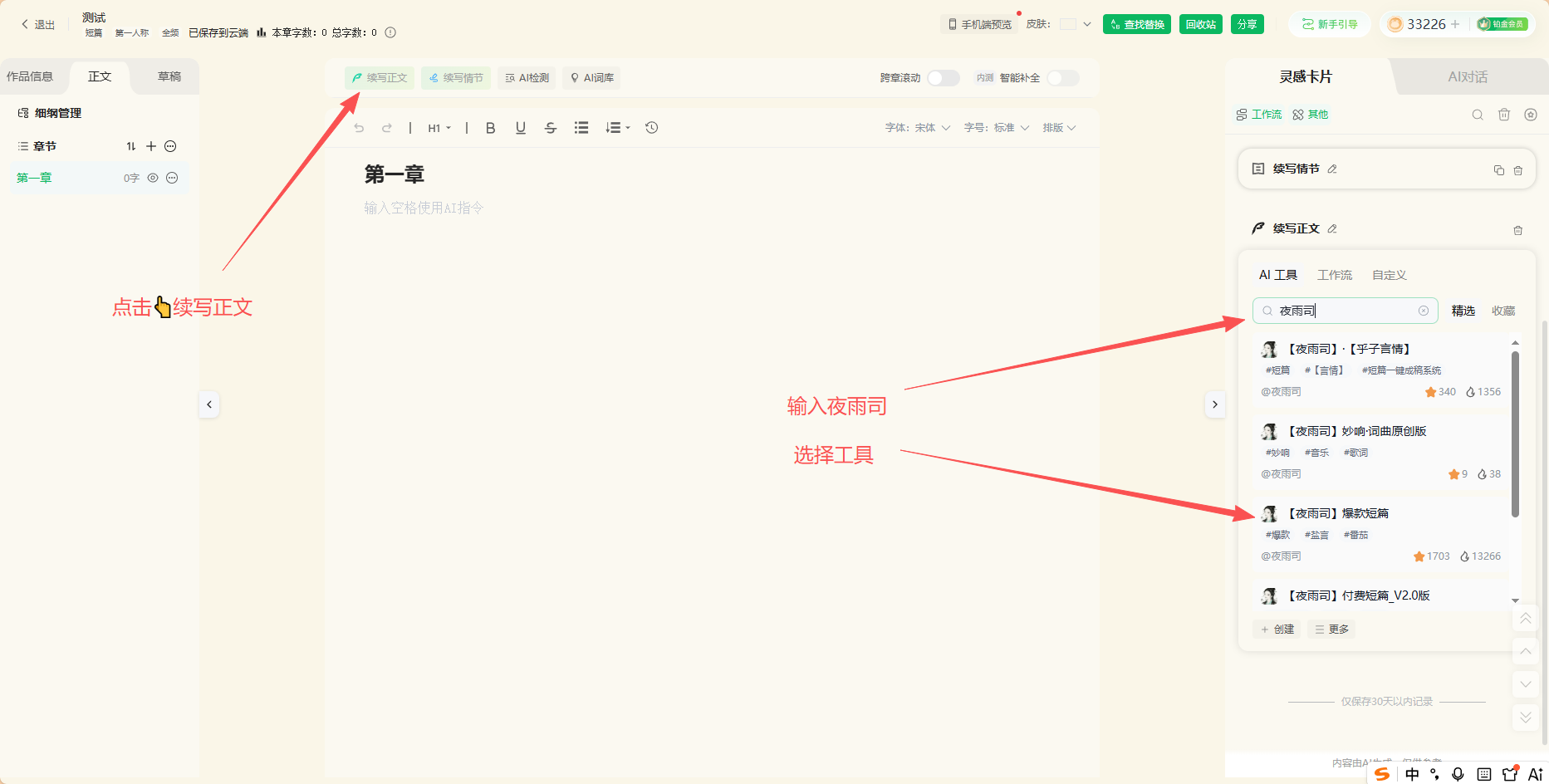Collapse the left sidebar panel
Screen dimensions: 1549x784
coord(209,404)
